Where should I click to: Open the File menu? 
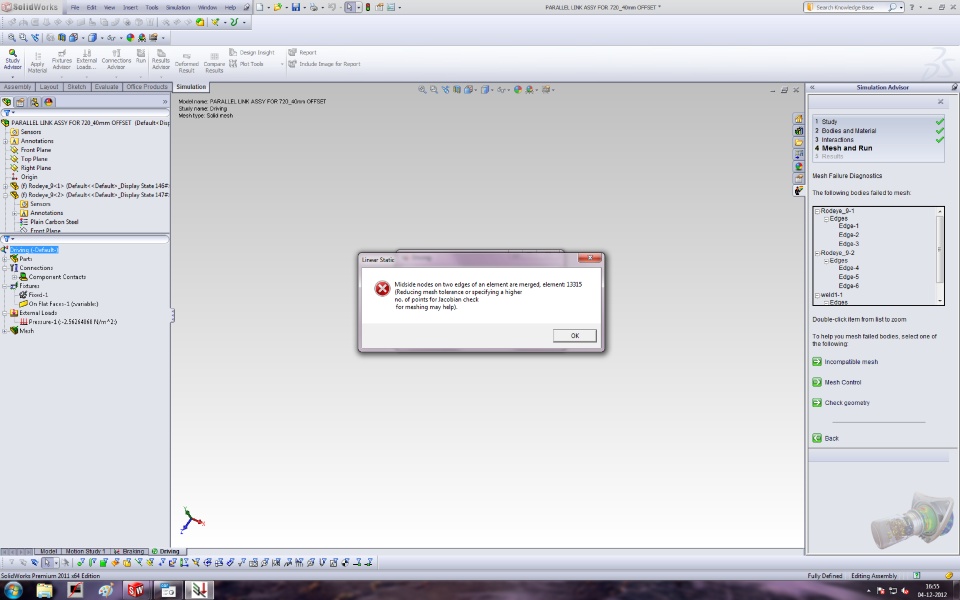click(75, 7)
